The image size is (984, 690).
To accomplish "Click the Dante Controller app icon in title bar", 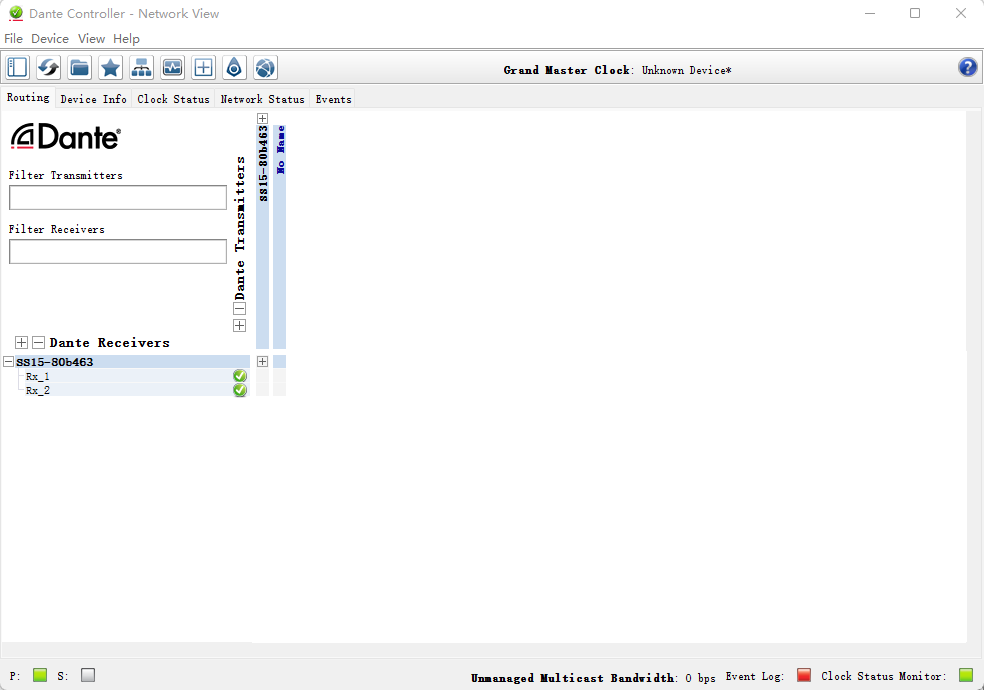I will click(x=16, y=13).
